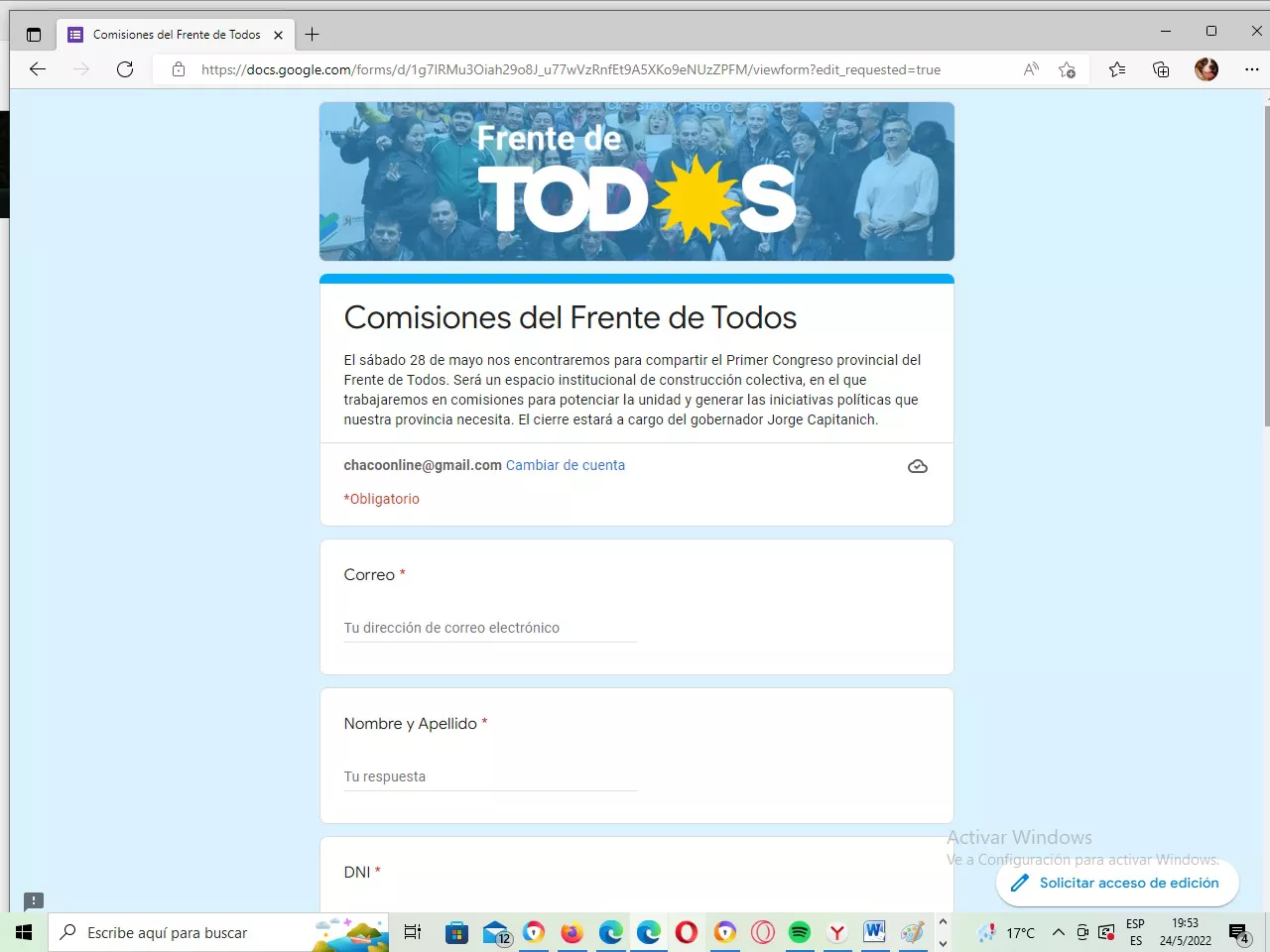The width and height of the screenshot is (1270, 952).
Task: Click Solicitar acceso de edición button
Action: pos(1117,883)
